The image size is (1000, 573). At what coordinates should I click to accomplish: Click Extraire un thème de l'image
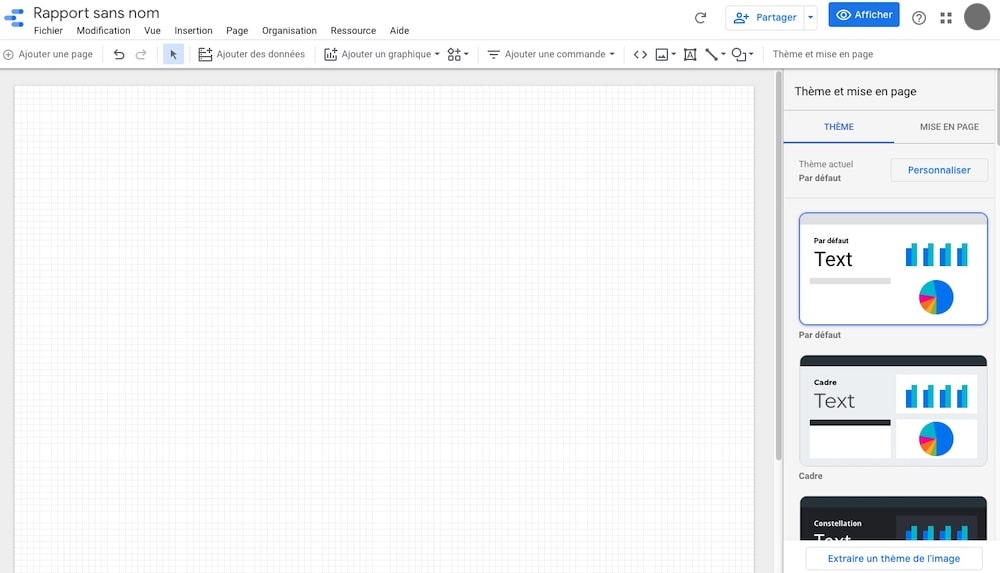893,559
